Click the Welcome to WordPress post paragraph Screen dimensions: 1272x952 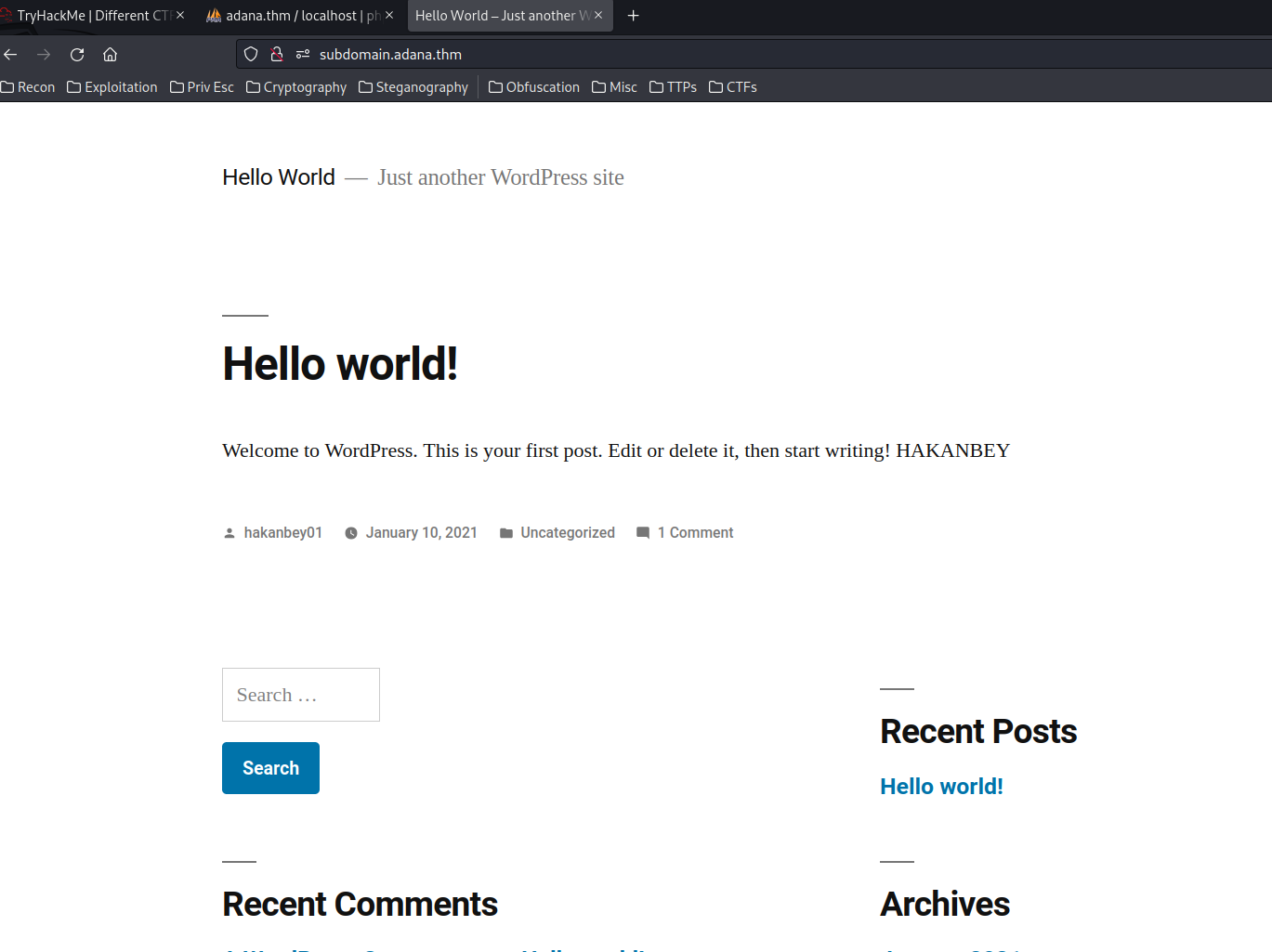[616, 450]
